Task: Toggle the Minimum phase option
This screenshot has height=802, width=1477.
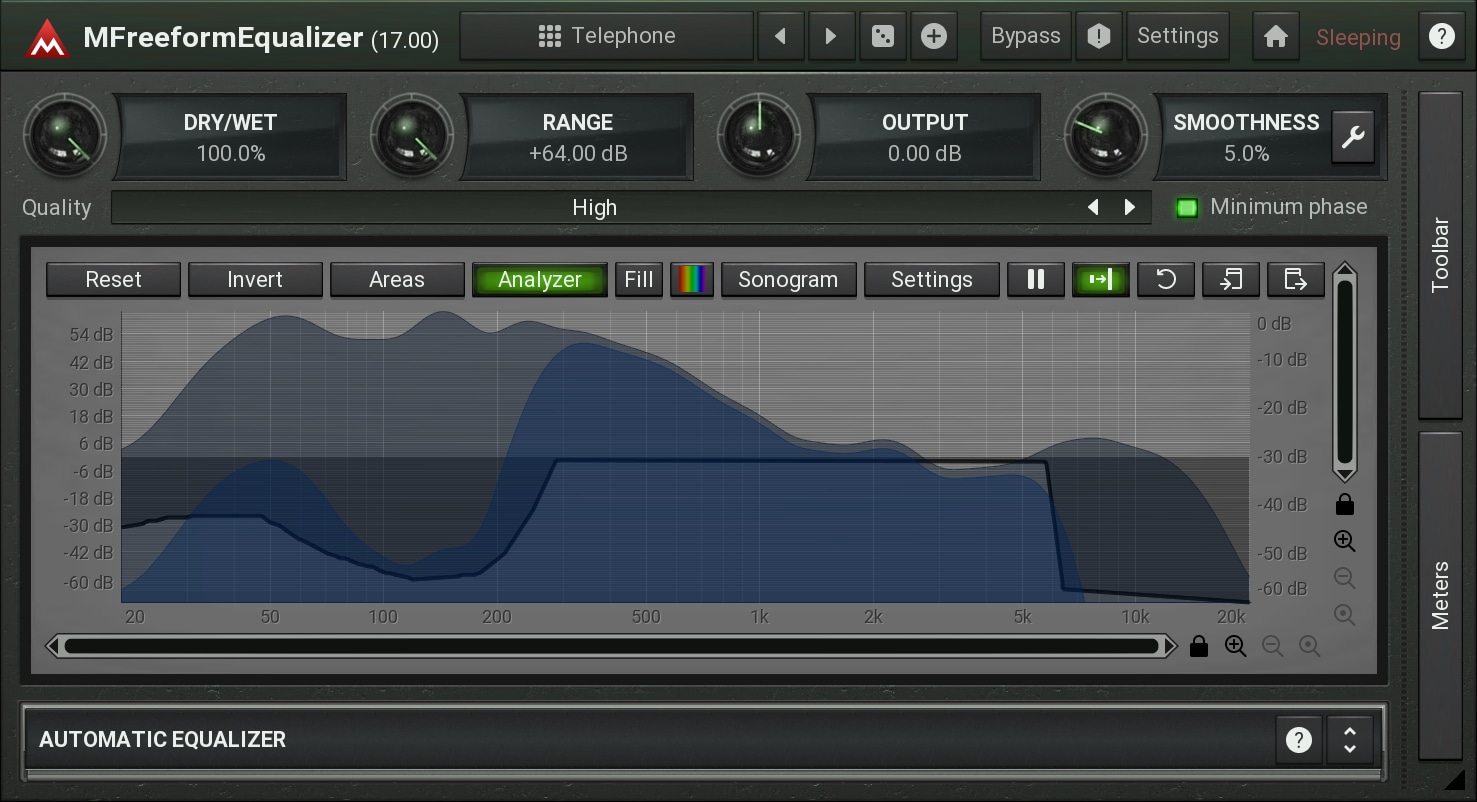Action: (1187, 208)
